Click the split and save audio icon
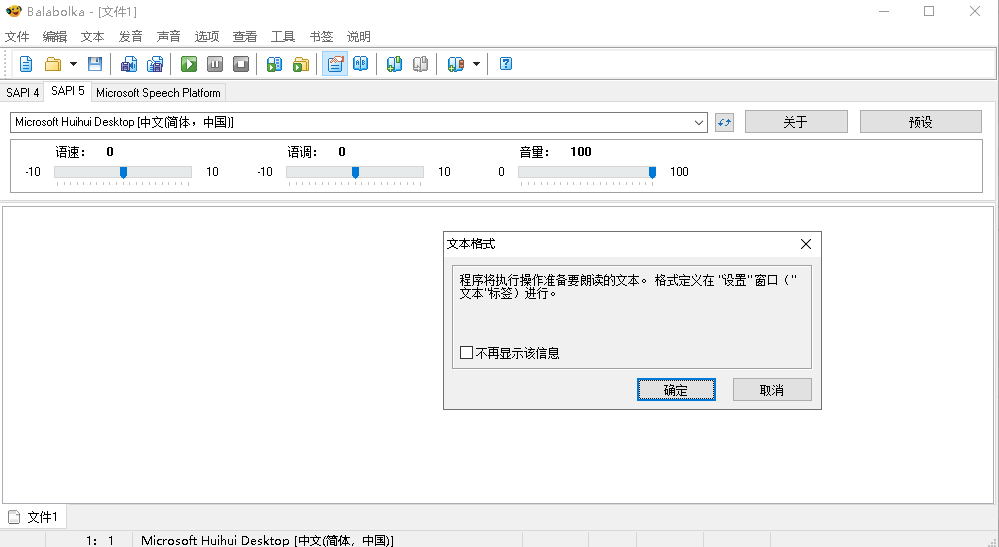 155,64
